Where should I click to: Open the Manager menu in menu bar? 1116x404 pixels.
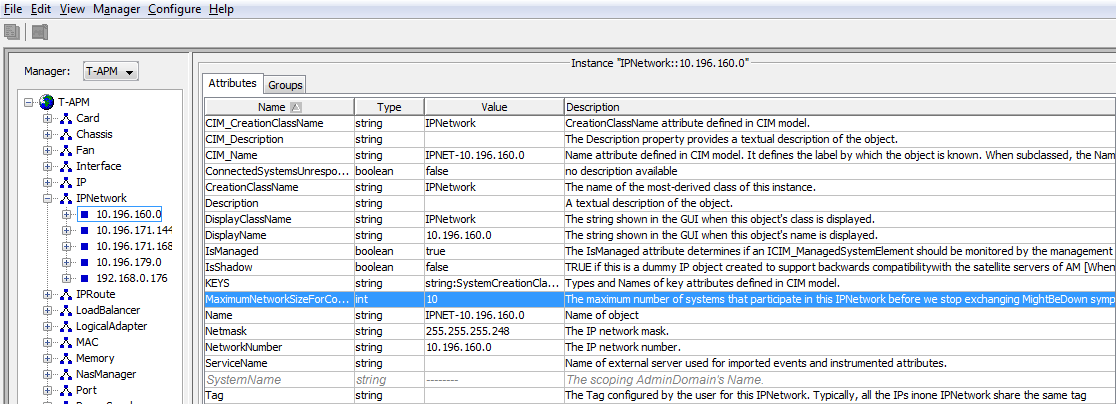pyautogui.click(x=116, y=9)
